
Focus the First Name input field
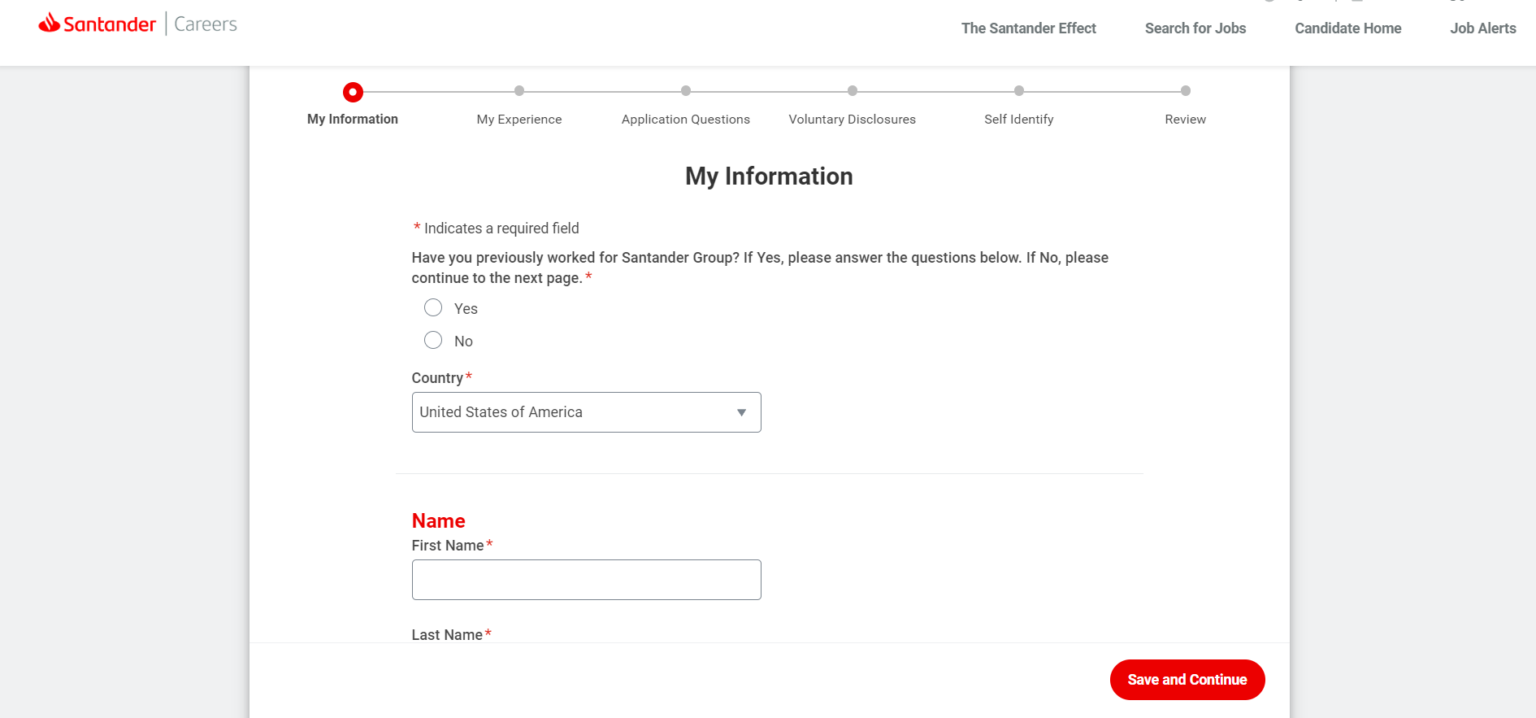(x=586, y=579)
